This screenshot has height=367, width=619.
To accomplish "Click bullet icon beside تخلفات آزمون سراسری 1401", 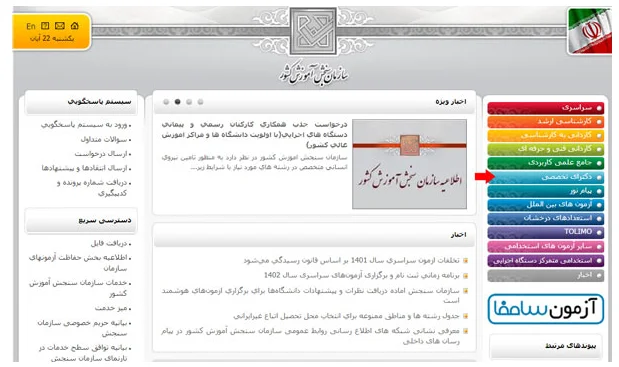I will pyautogui.click(x=465, y=260).
